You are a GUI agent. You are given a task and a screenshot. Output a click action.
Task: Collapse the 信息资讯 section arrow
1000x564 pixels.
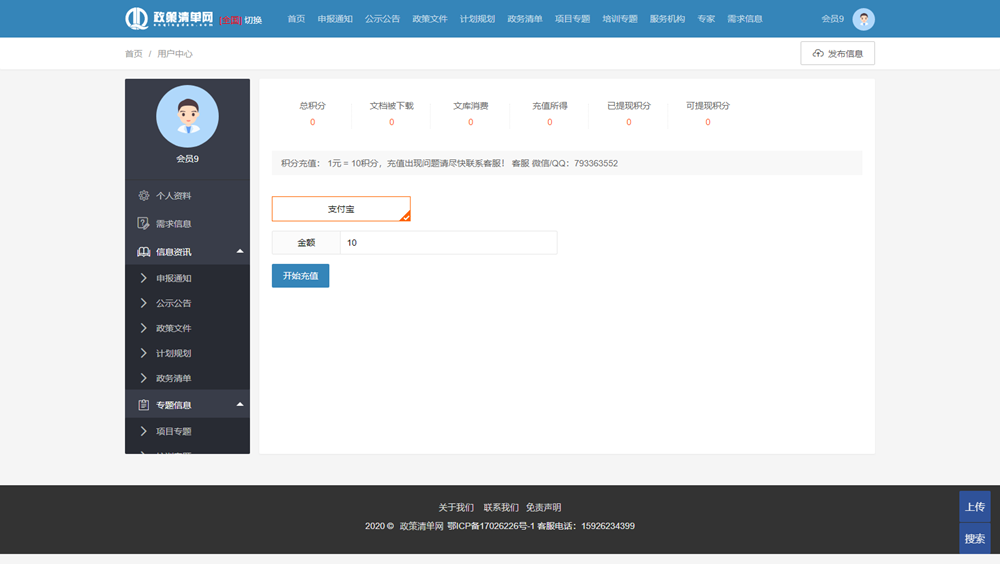pyautogui.click(x=240, y=251)
